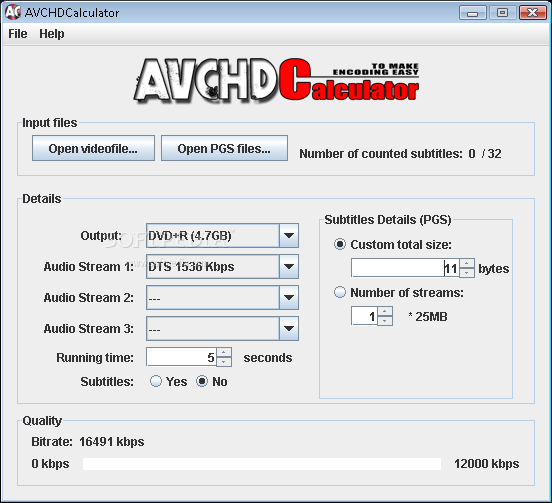Click the Open PGS files... button
The height and width of the screenshot is (503, 552).
point(224,148)
